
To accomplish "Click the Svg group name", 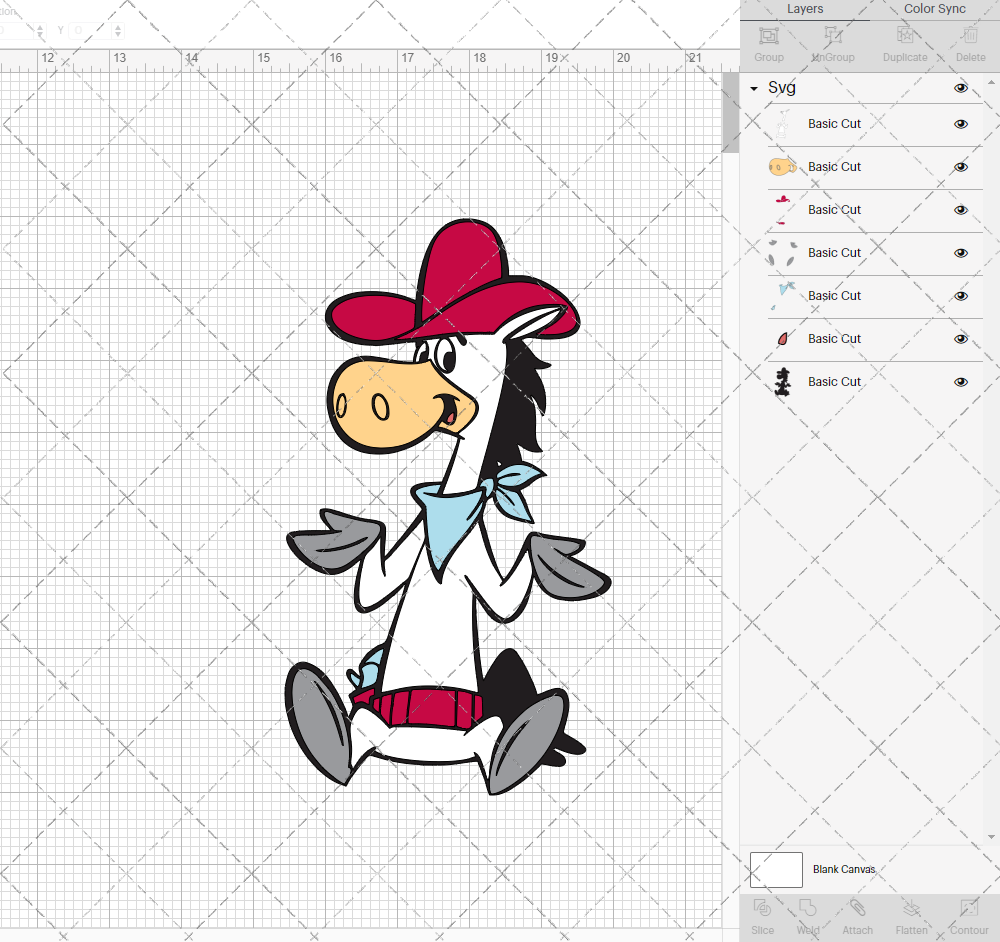I will [782, 87].
